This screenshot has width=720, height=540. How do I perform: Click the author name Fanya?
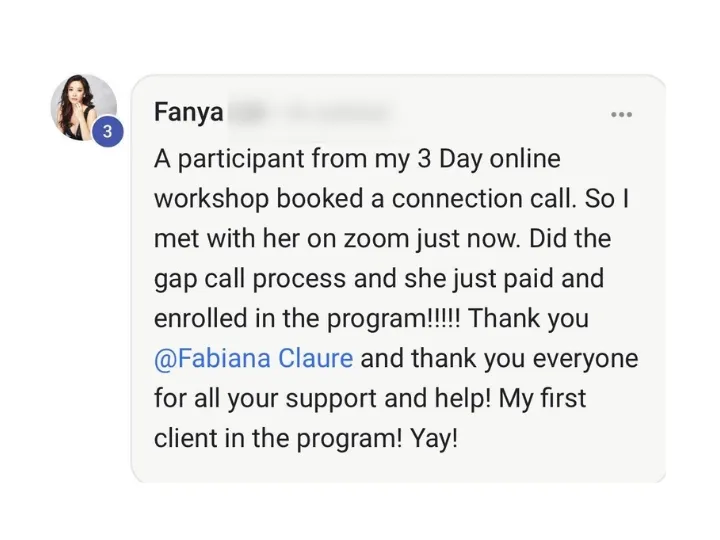(x=189, y=112)
